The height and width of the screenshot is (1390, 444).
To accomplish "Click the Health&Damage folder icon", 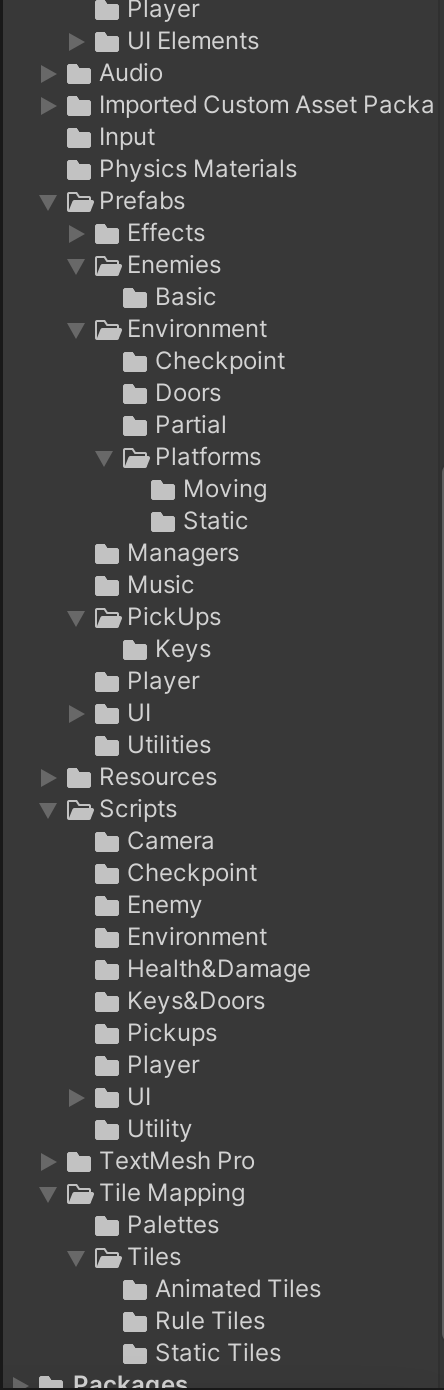I will click(107, 970).
